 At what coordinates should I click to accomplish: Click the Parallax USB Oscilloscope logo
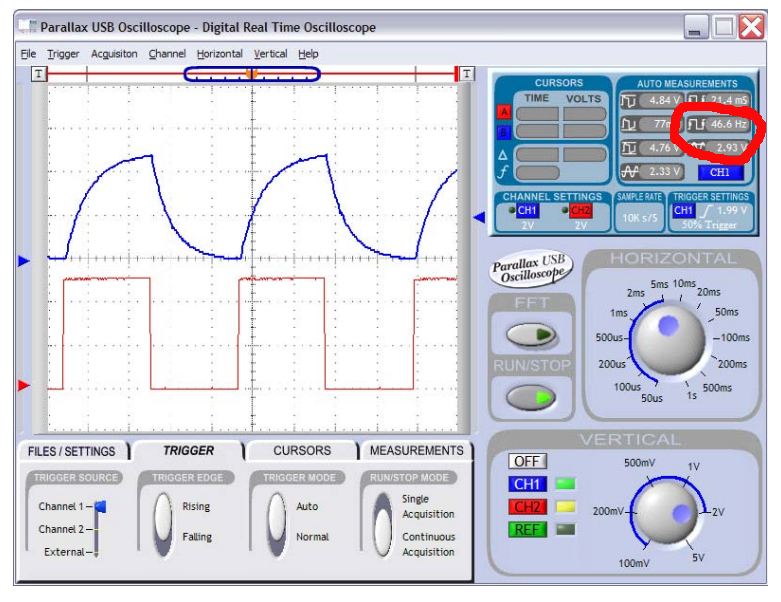coord(529,270)
